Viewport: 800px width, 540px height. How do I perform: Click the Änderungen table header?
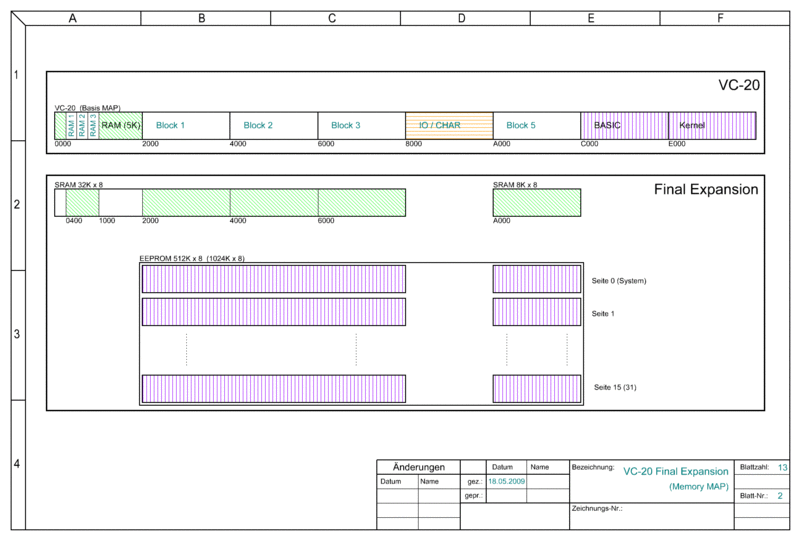[417, 467]
